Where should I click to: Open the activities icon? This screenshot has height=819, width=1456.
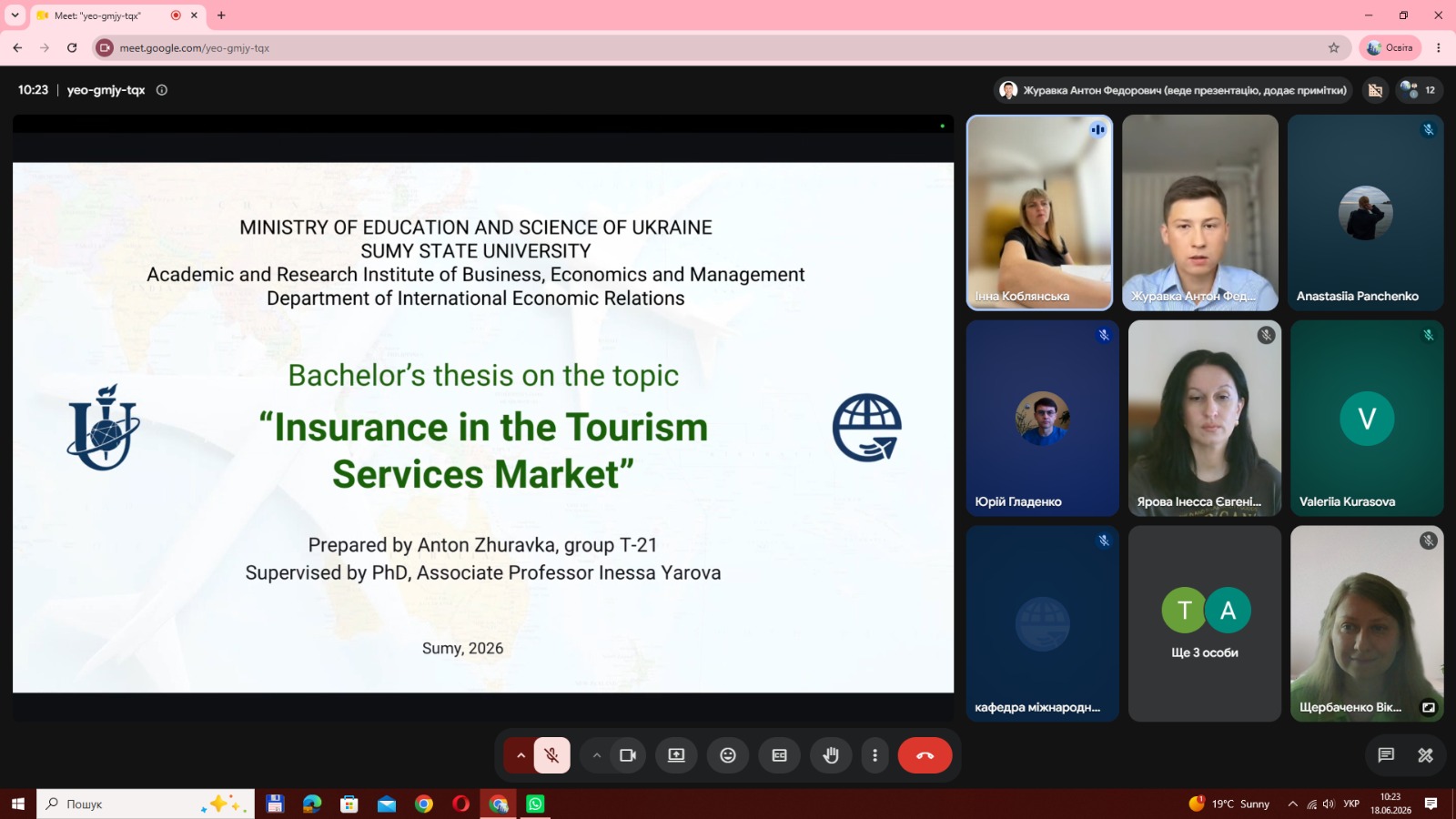[x=1426, y=755]
